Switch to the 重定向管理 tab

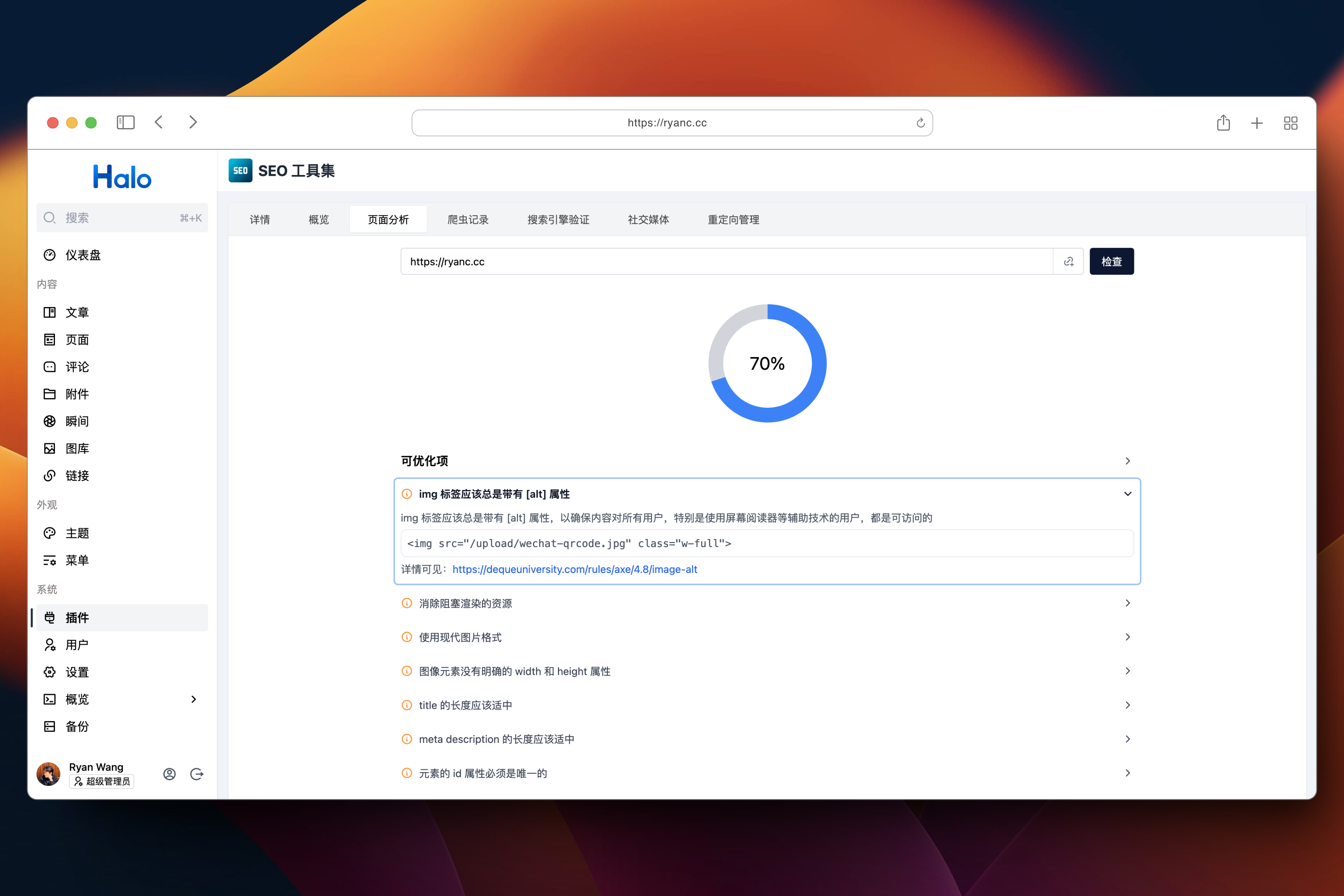pos(734,219)
